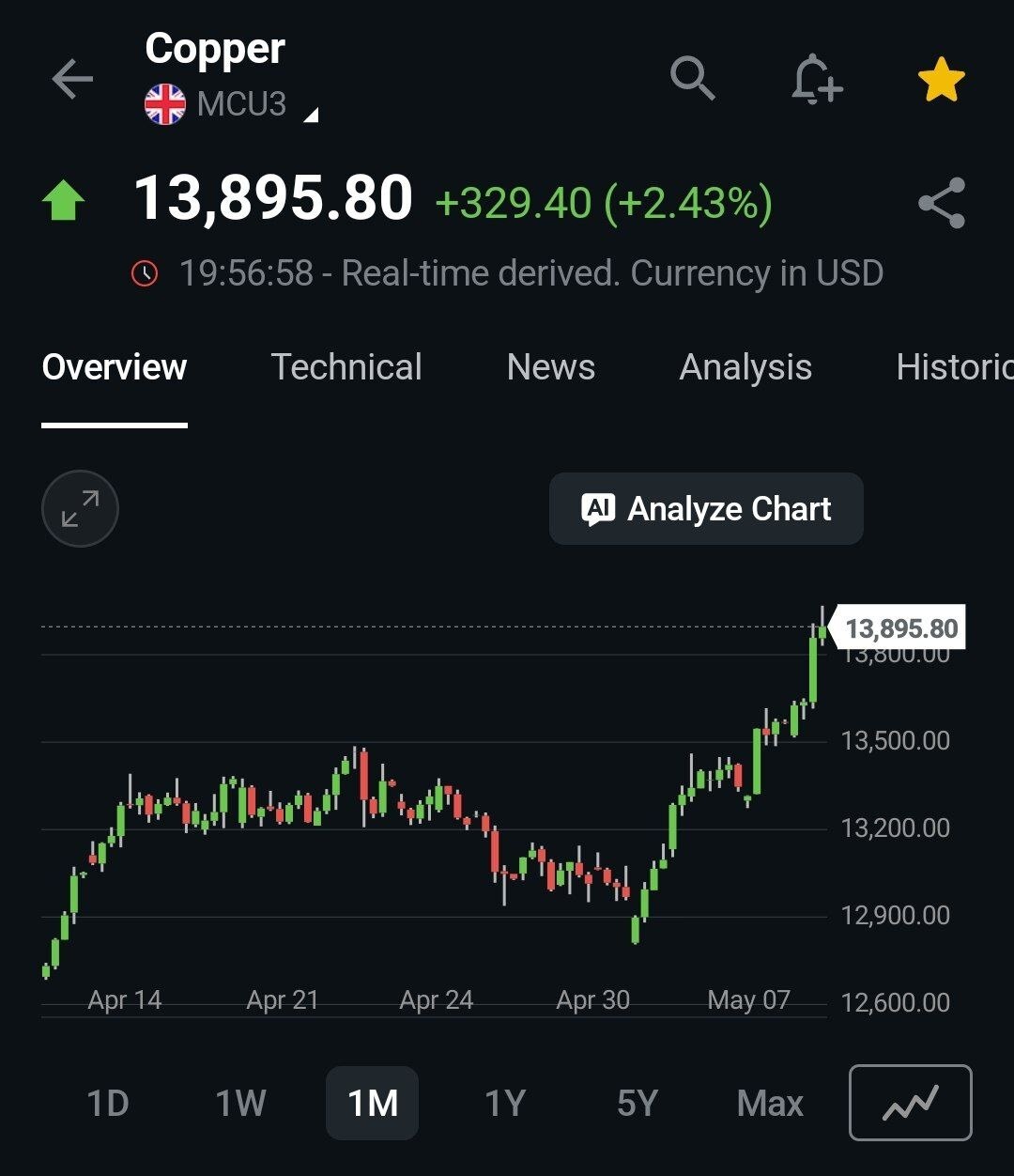Select the 1W time range
Screen dimensions: 1014x1176
point(240,1103)
